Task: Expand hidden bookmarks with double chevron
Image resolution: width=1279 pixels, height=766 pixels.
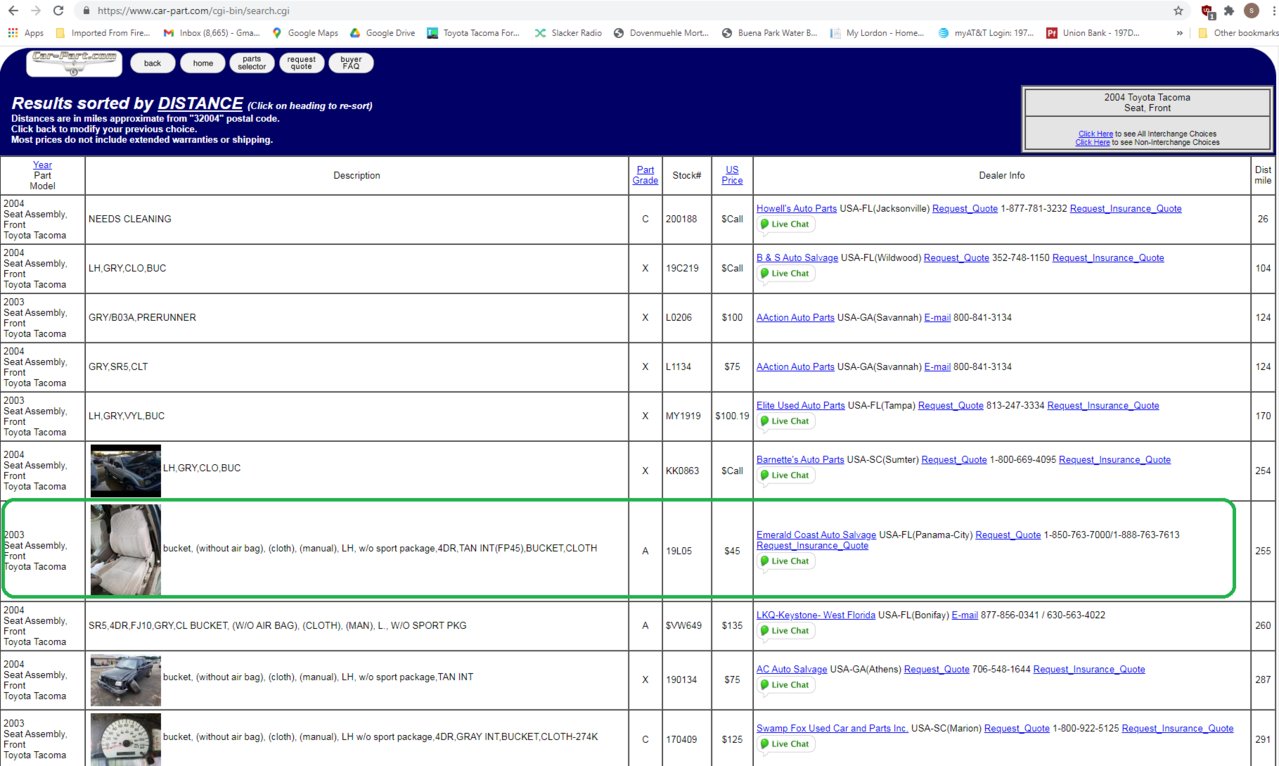Action: pyautogui.click(x=1180, y=33)
